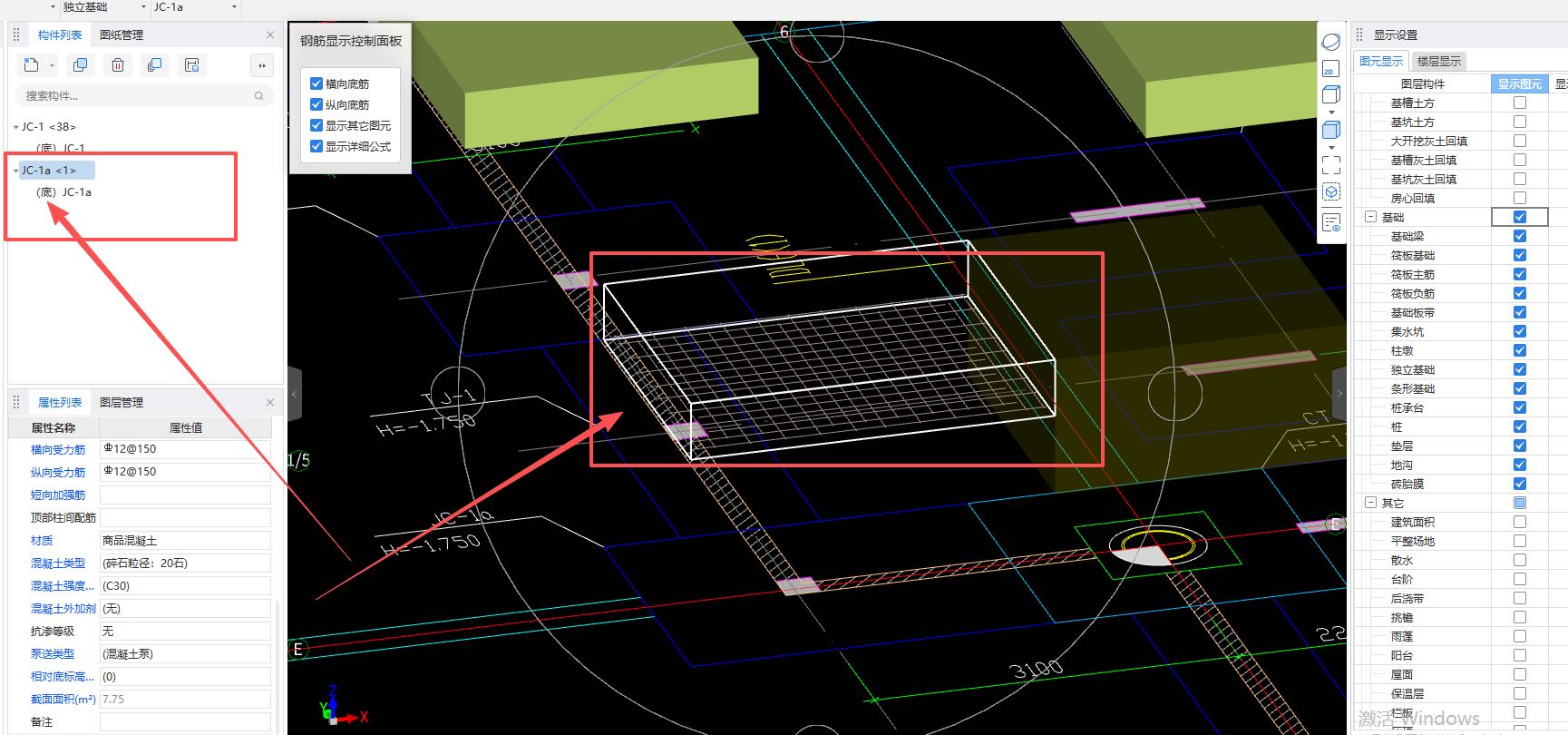The width and height of the screenshot is (1568, 735).
Task: Uncheck display checkbox for 桩承台
Action: click(x=1520, y=407)
